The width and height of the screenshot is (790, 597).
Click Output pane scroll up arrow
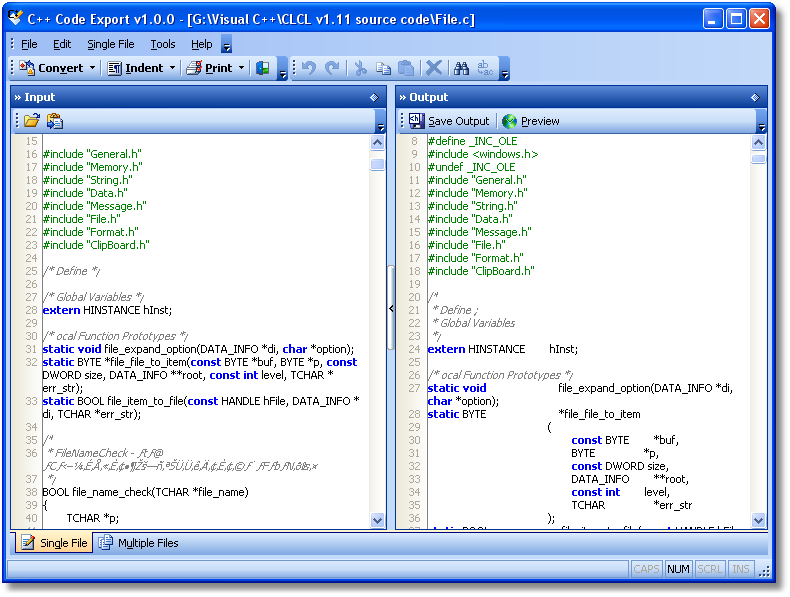758,143
